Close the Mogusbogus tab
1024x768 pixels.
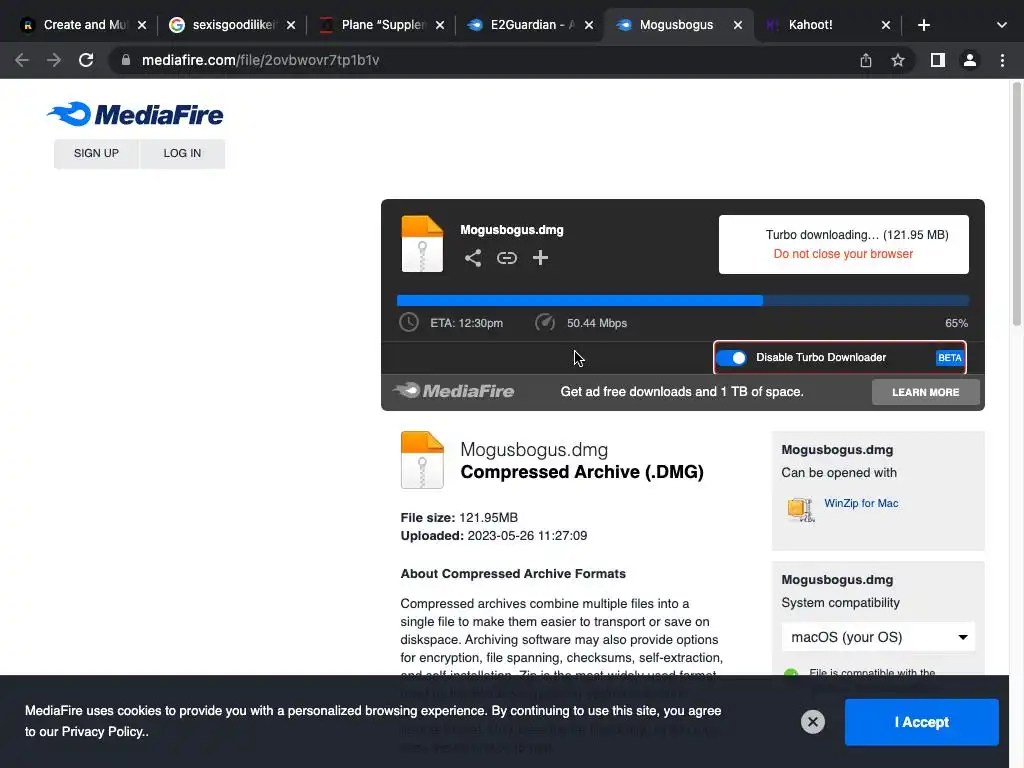pos(737,25)
